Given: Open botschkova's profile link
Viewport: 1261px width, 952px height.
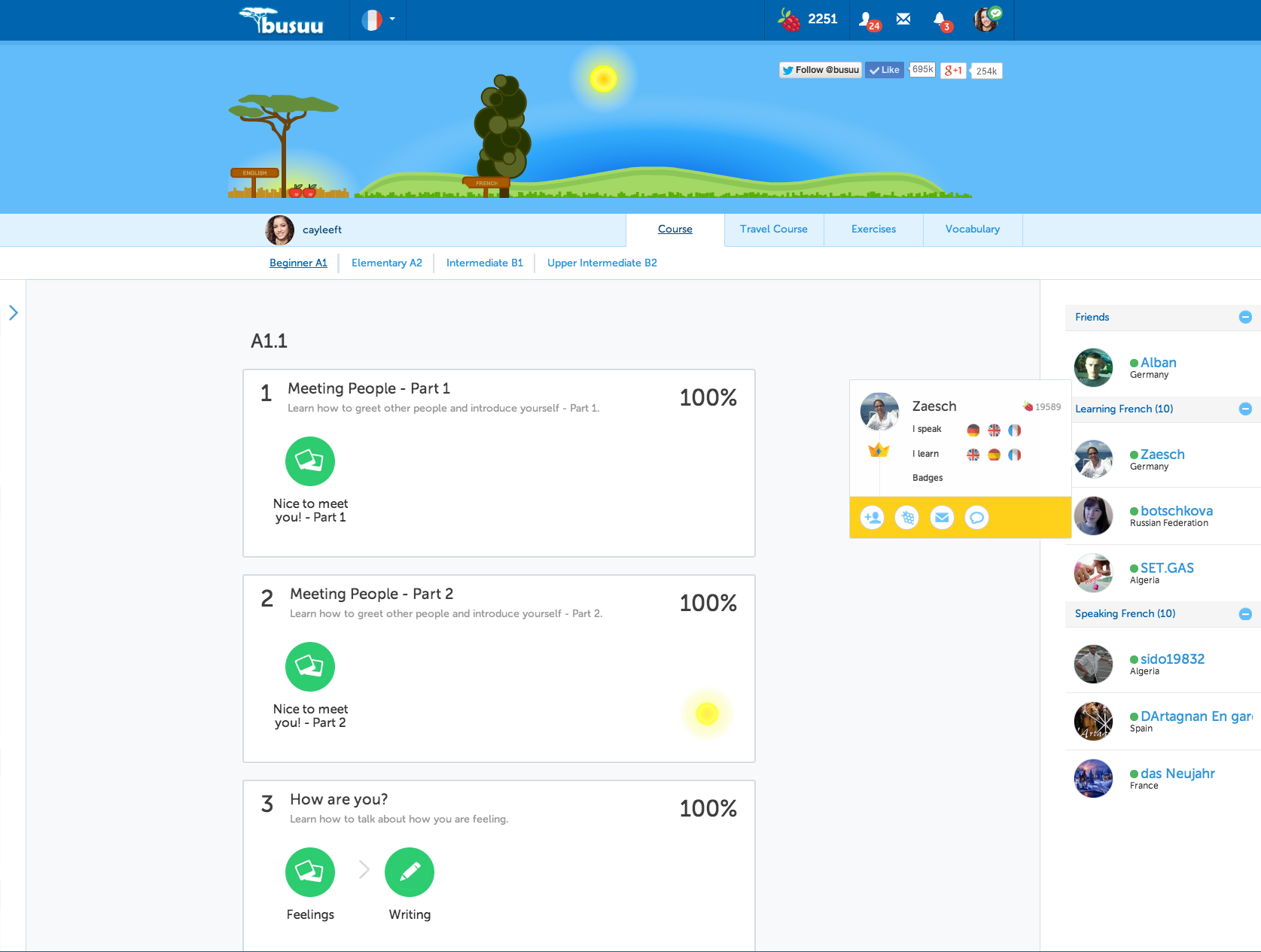Looking at the screenshot, I should [x=1177, y=510].
